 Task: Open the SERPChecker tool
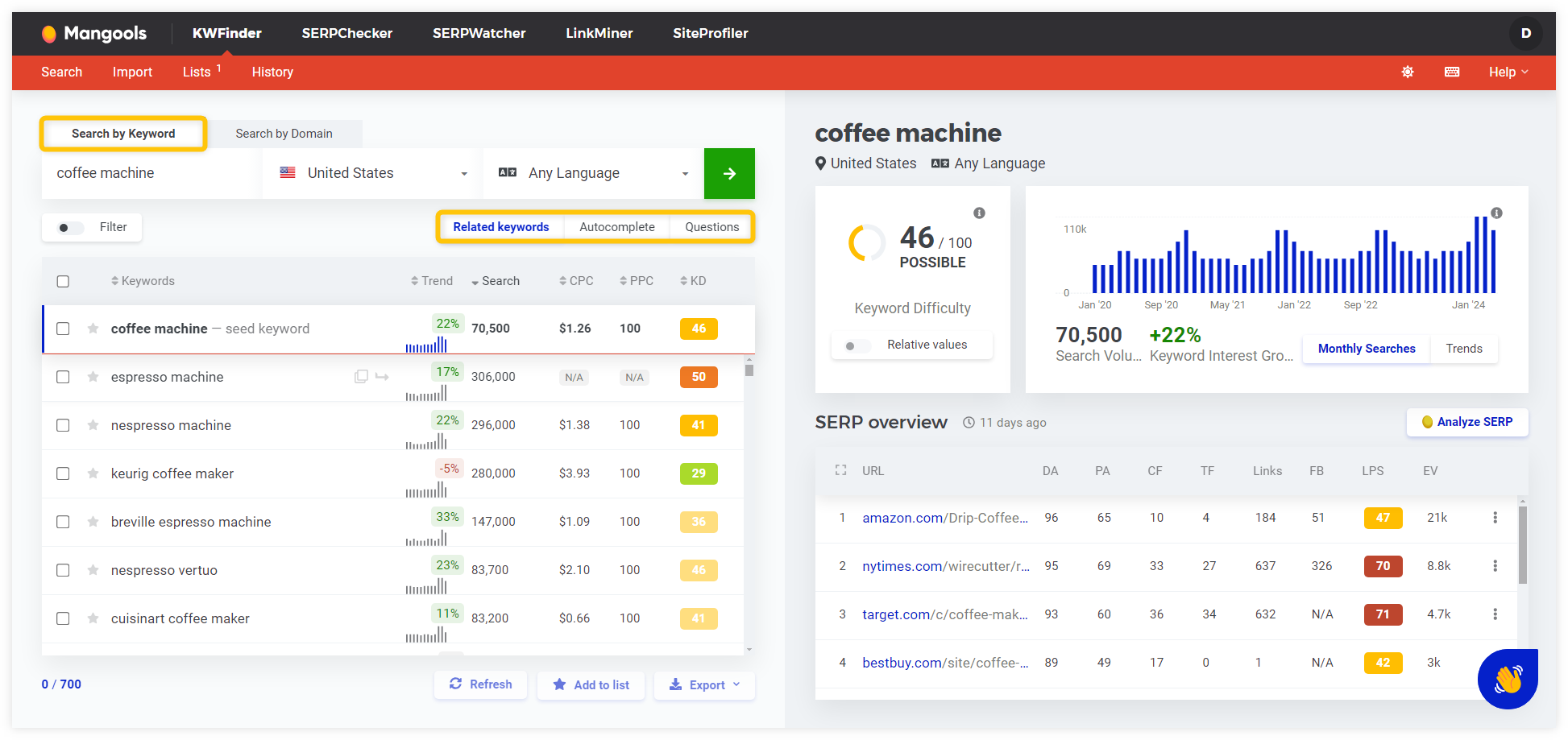[346, 33]
